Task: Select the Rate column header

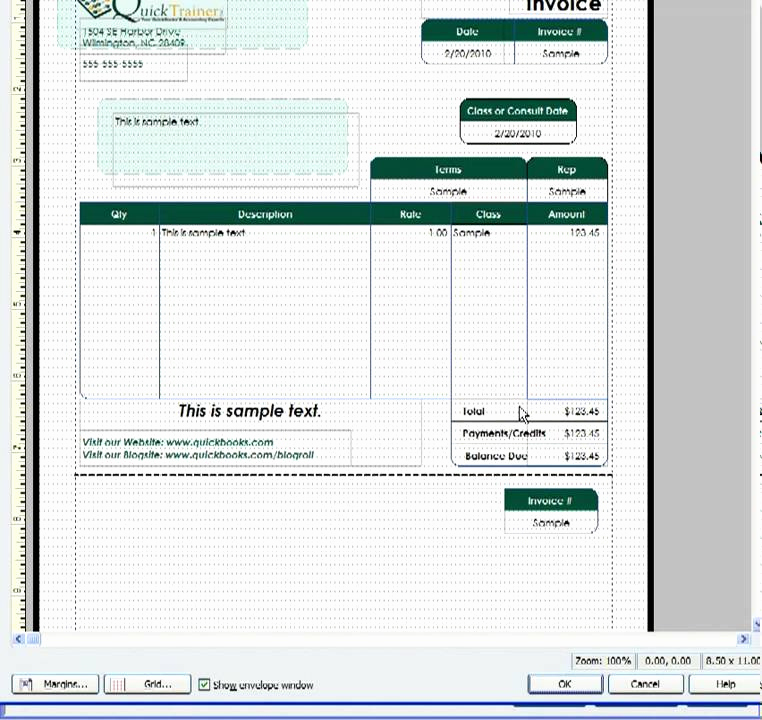Action: (411, 214)
